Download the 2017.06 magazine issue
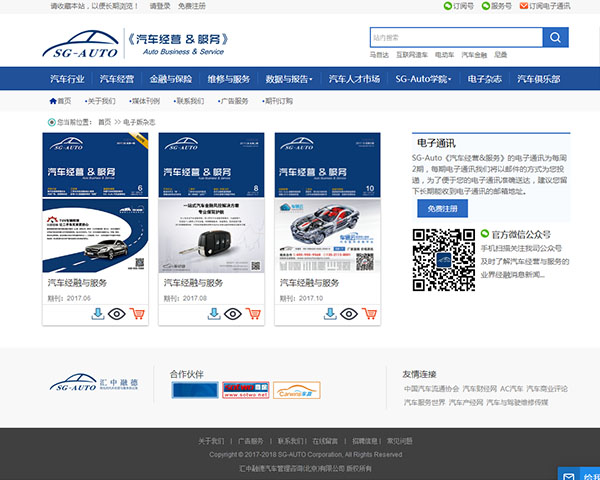The height and width of the screenshot is (480, 600). click(x=98, y=314)
